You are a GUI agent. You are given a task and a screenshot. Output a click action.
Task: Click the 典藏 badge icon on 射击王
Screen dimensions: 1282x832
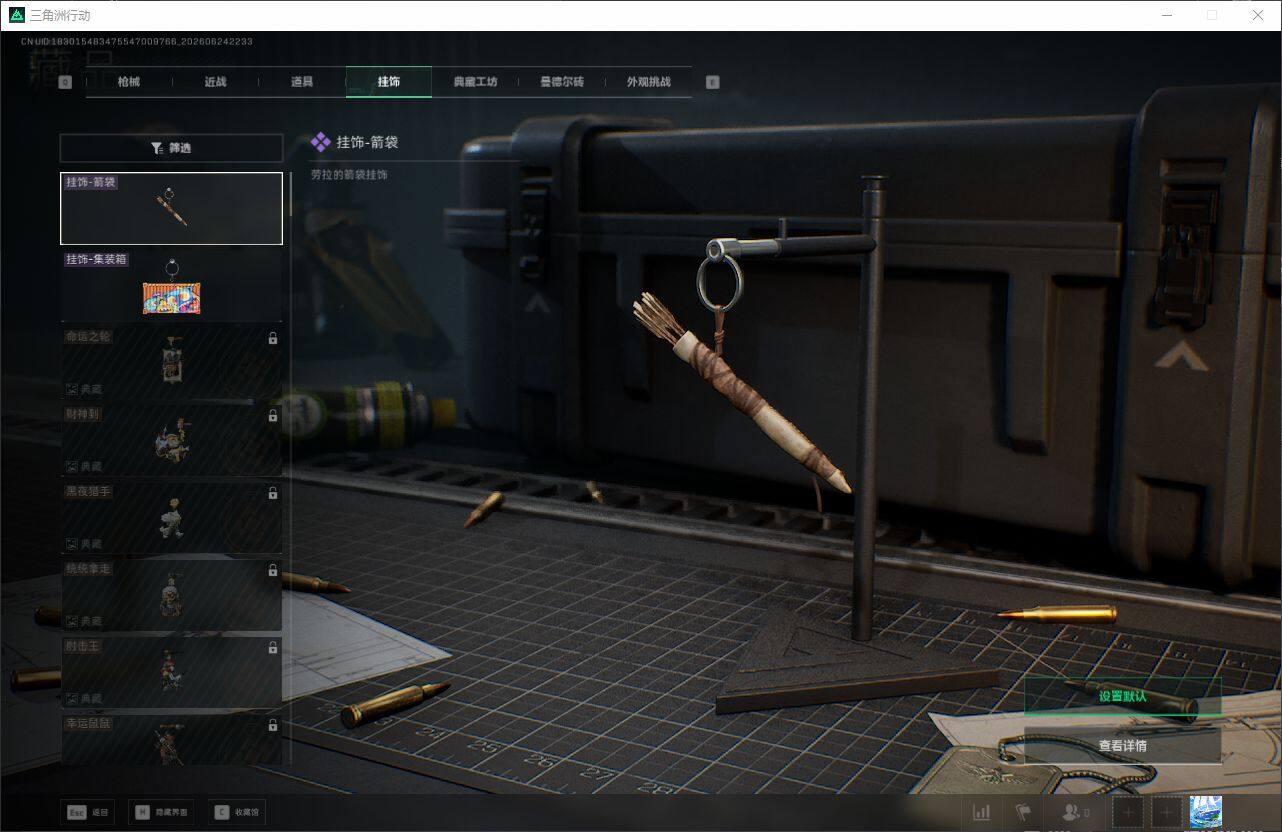click(72, 698)
